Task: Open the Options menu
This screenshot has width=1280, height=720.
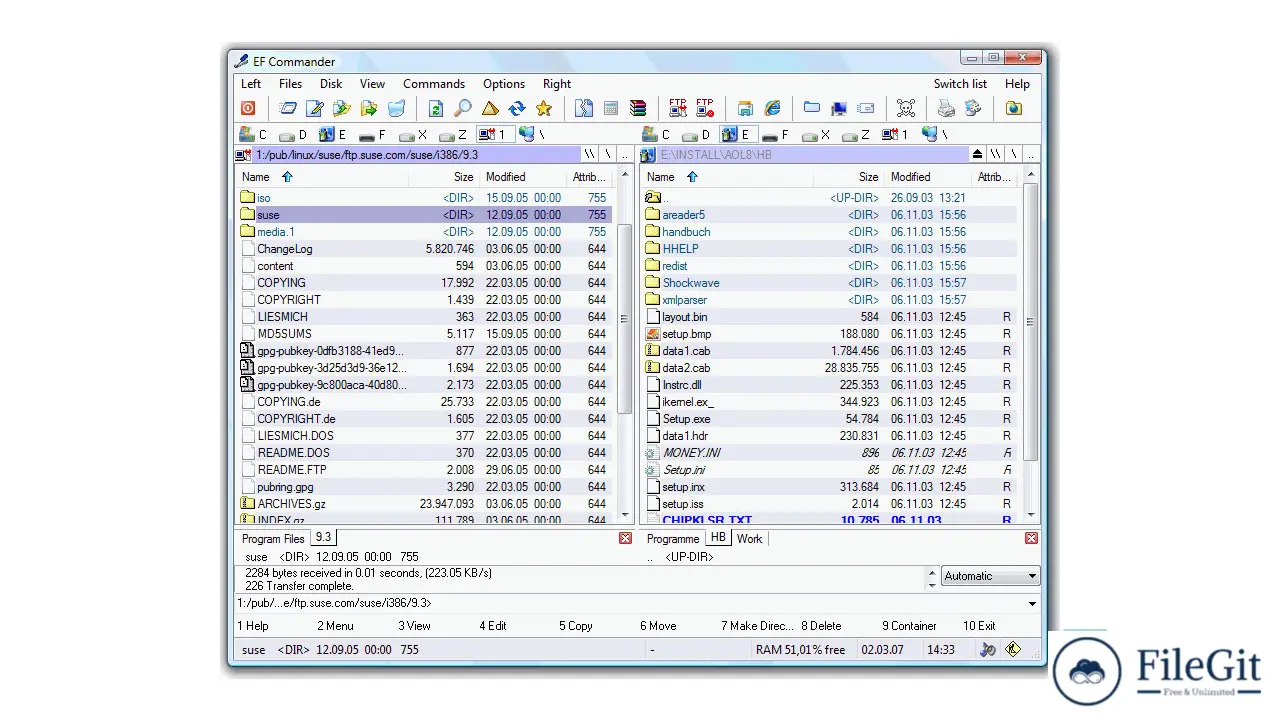Action: click(504, 84)
